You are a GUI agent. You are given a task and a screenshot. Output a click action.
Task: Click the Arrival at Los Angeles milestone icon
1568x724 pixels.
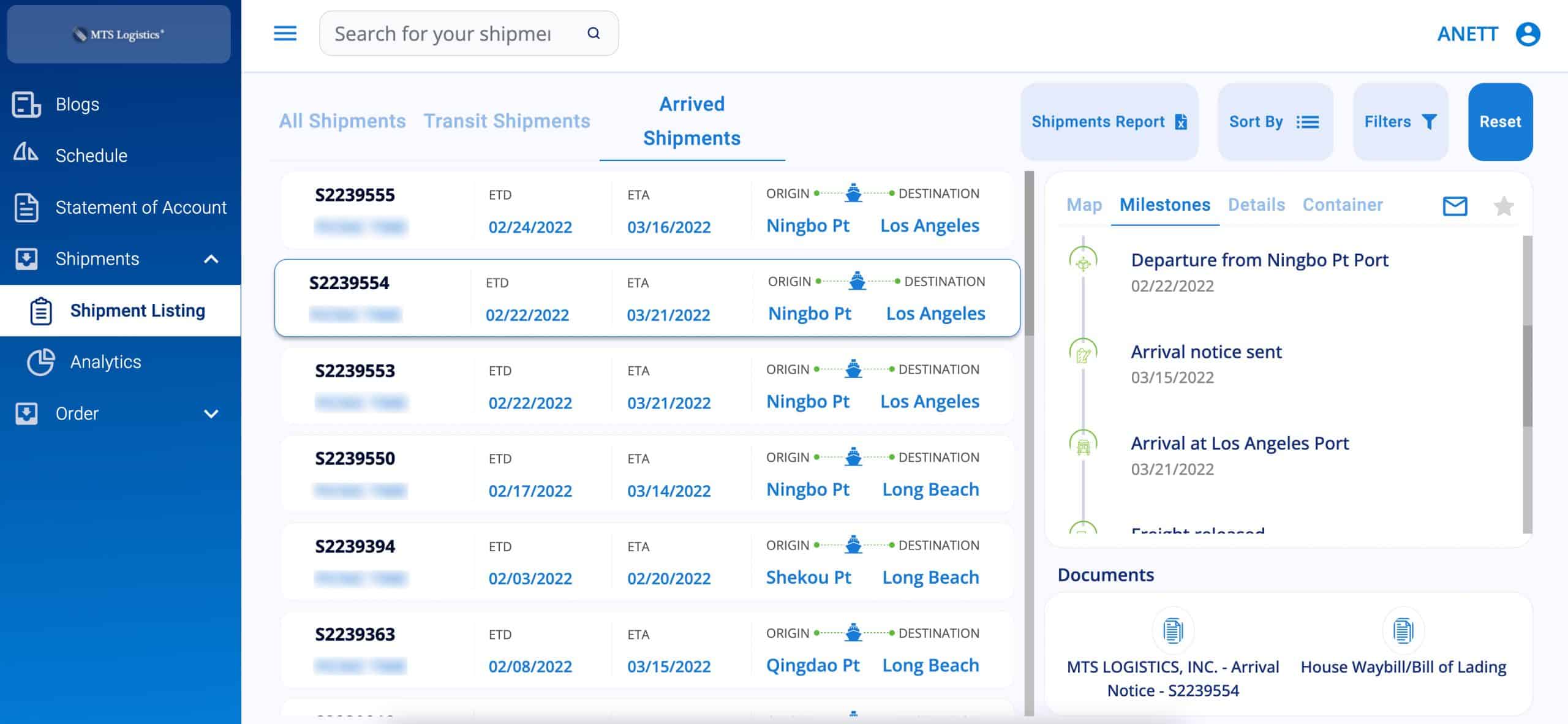[x=1083, y=443]
